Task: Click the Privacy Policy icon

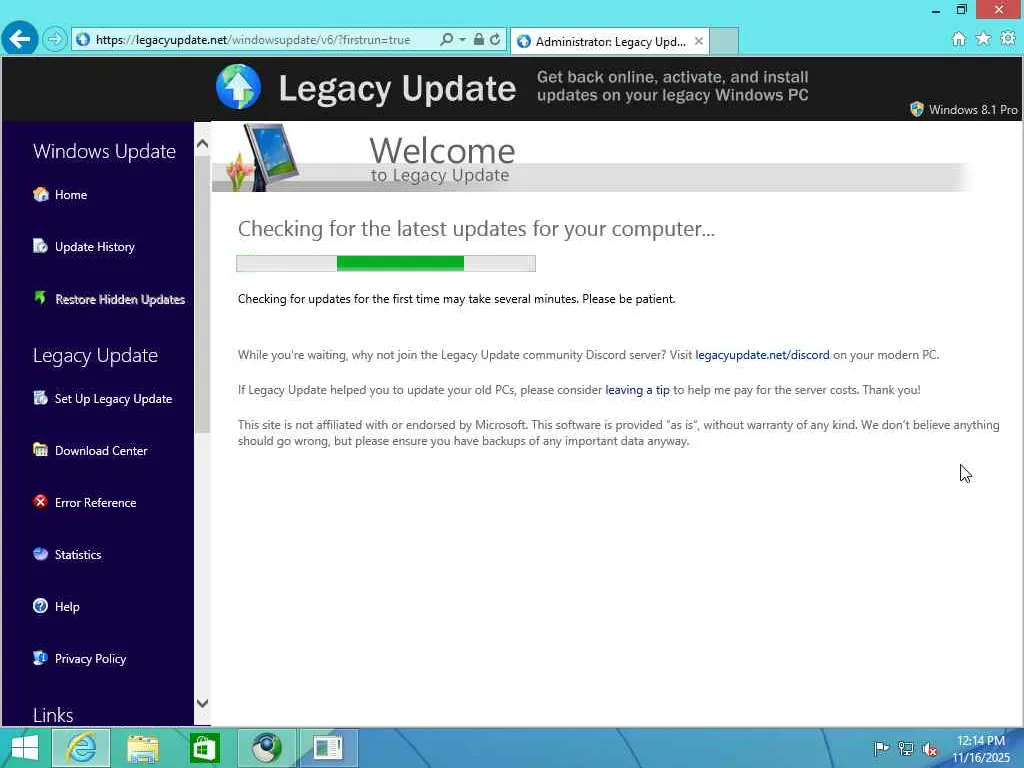Action: pyautogui.click(x=40, y=658)
